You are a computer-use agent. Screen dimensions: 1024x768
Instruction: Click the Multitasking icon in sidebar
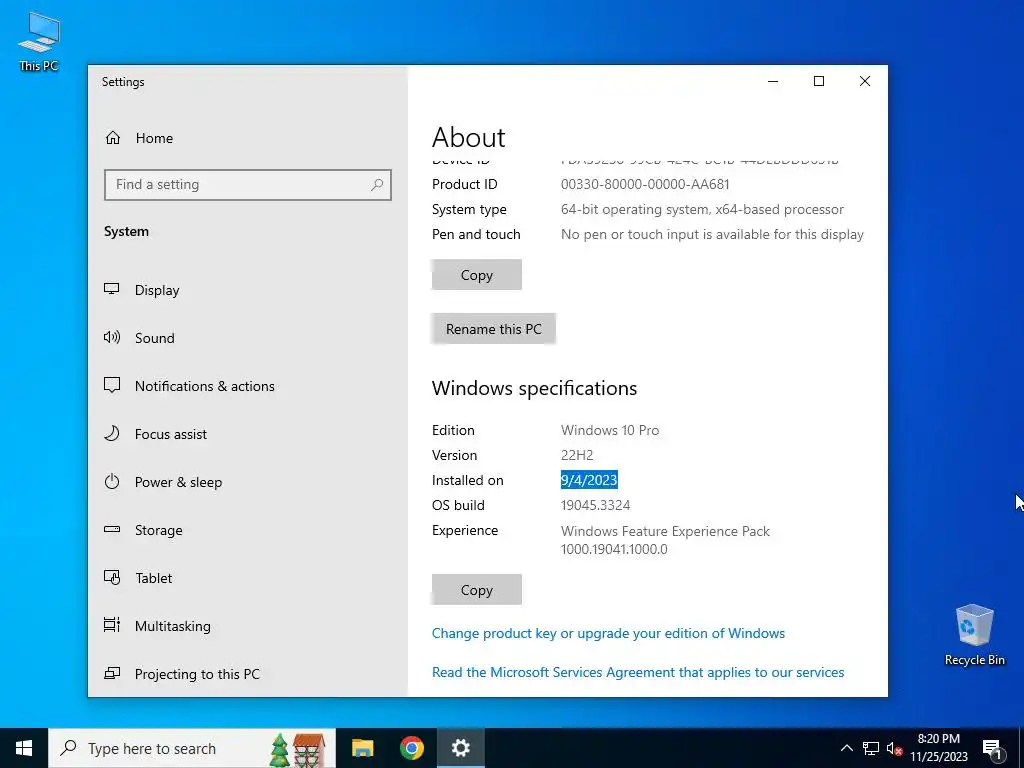(x=112, y=625)
